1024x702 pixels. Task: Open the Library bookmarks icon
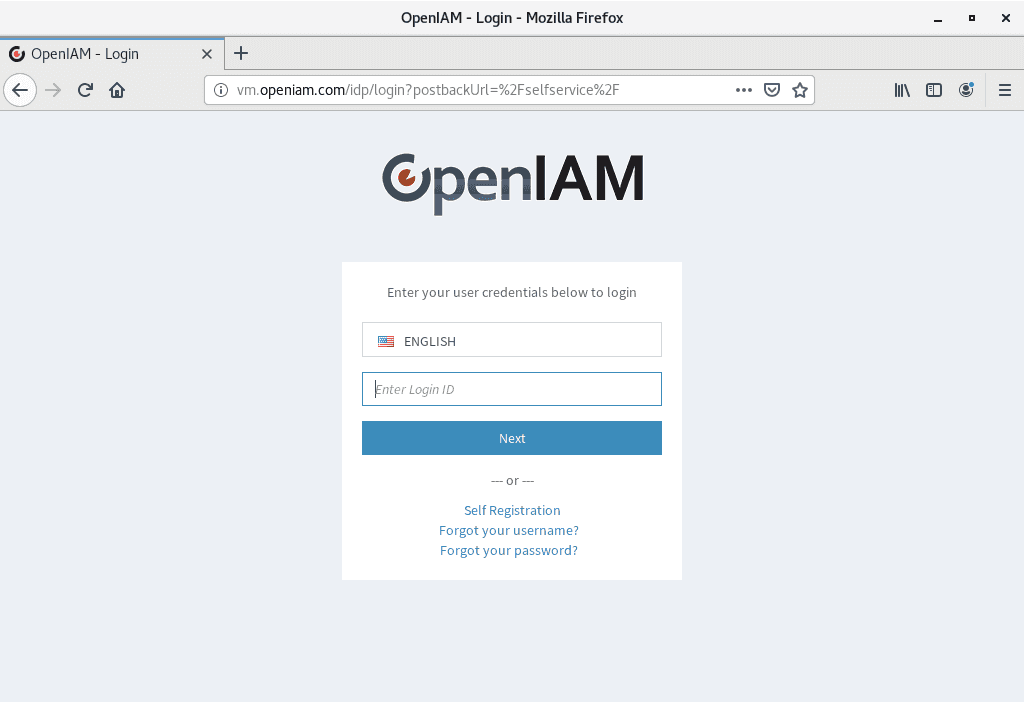(902, 90)
